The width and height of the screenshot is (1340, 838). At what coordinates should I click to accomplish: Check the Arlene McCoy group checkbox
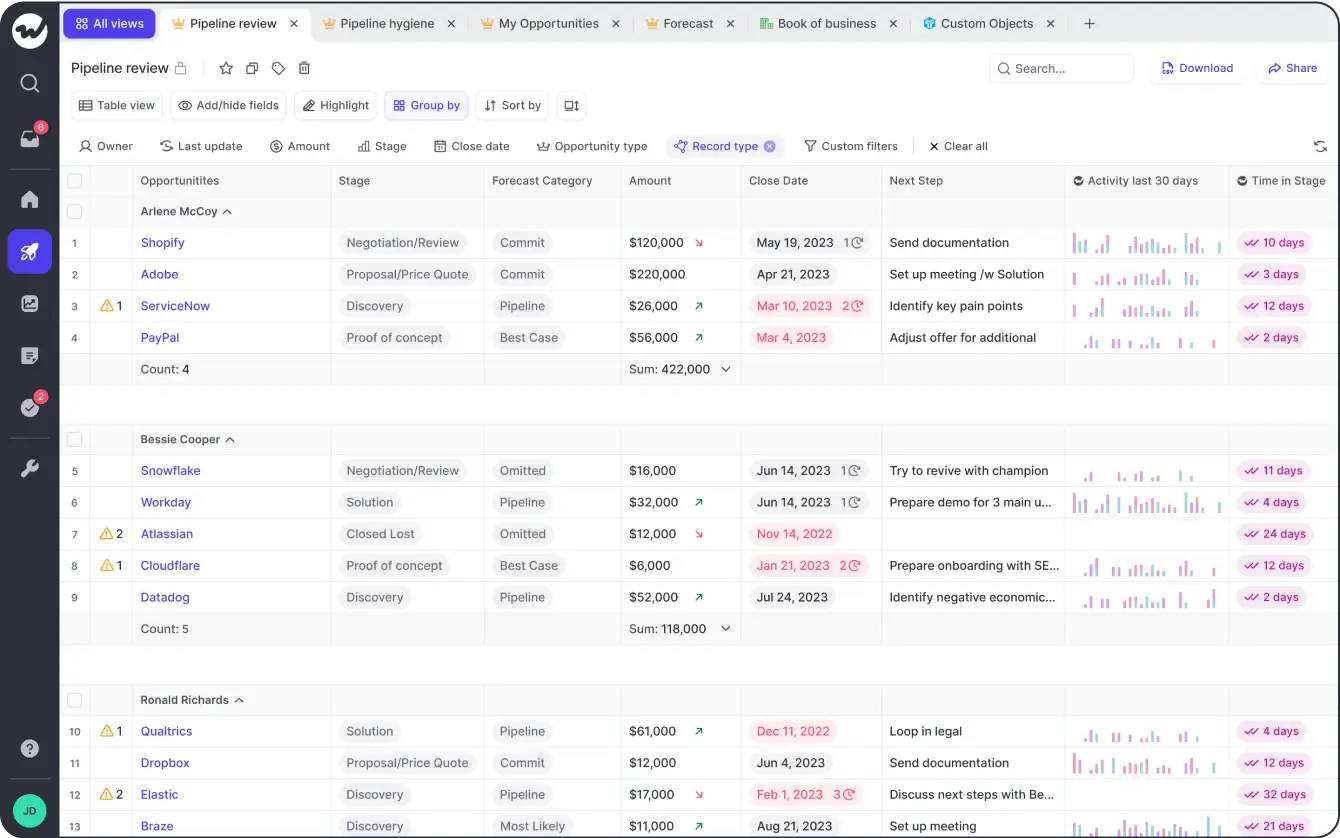click(x=75, y=212)
